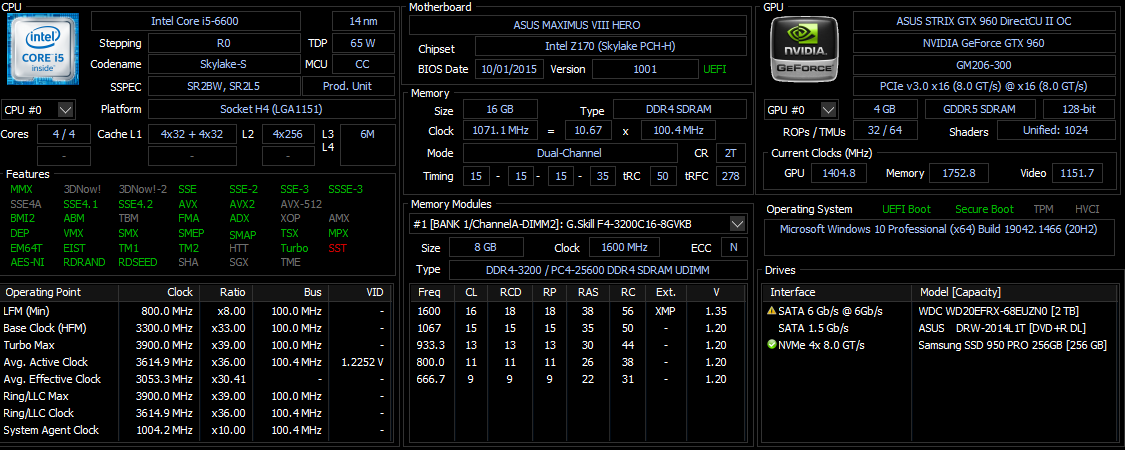This screenshot has width=1125, height=450.
Task: Click the 16 GB memory size value
Action: pyautogui.click(x=501, y=110)
